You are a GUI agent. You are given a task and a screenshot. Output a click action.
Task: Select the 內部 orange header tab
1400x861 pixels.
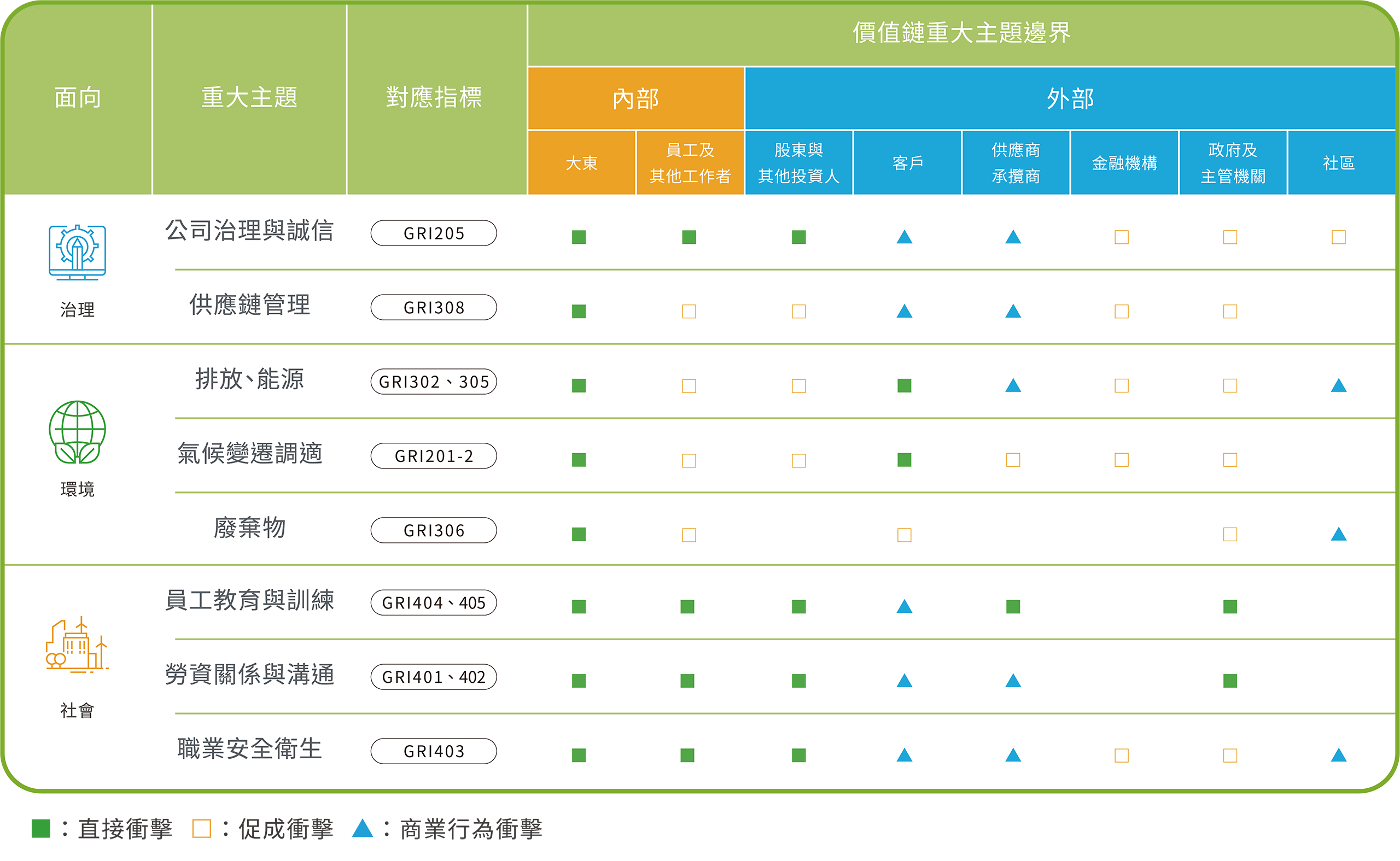click(635, 98)
